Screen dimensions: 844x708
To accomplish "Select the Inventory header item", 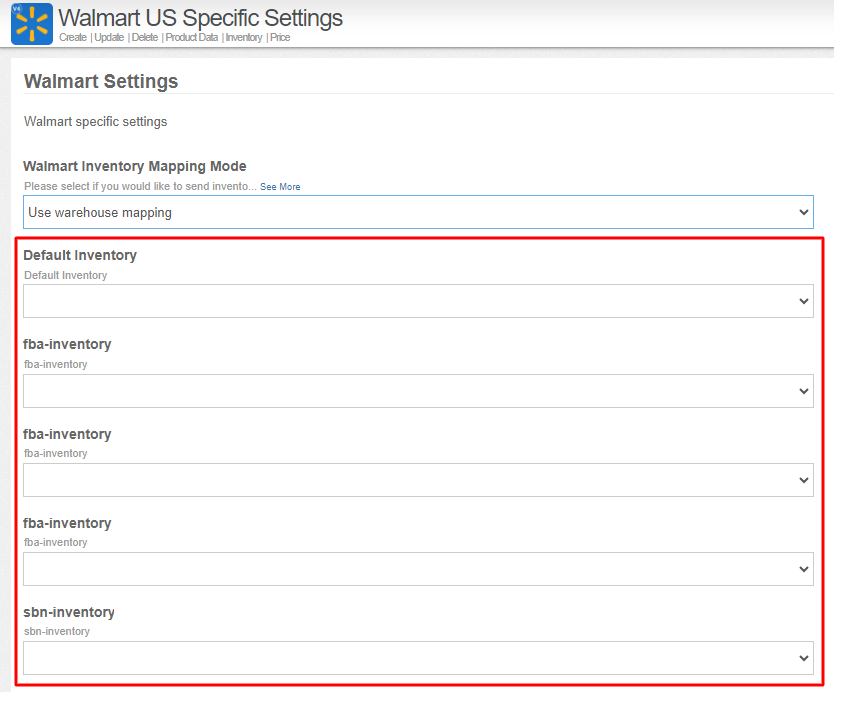I will pos(244,37).
